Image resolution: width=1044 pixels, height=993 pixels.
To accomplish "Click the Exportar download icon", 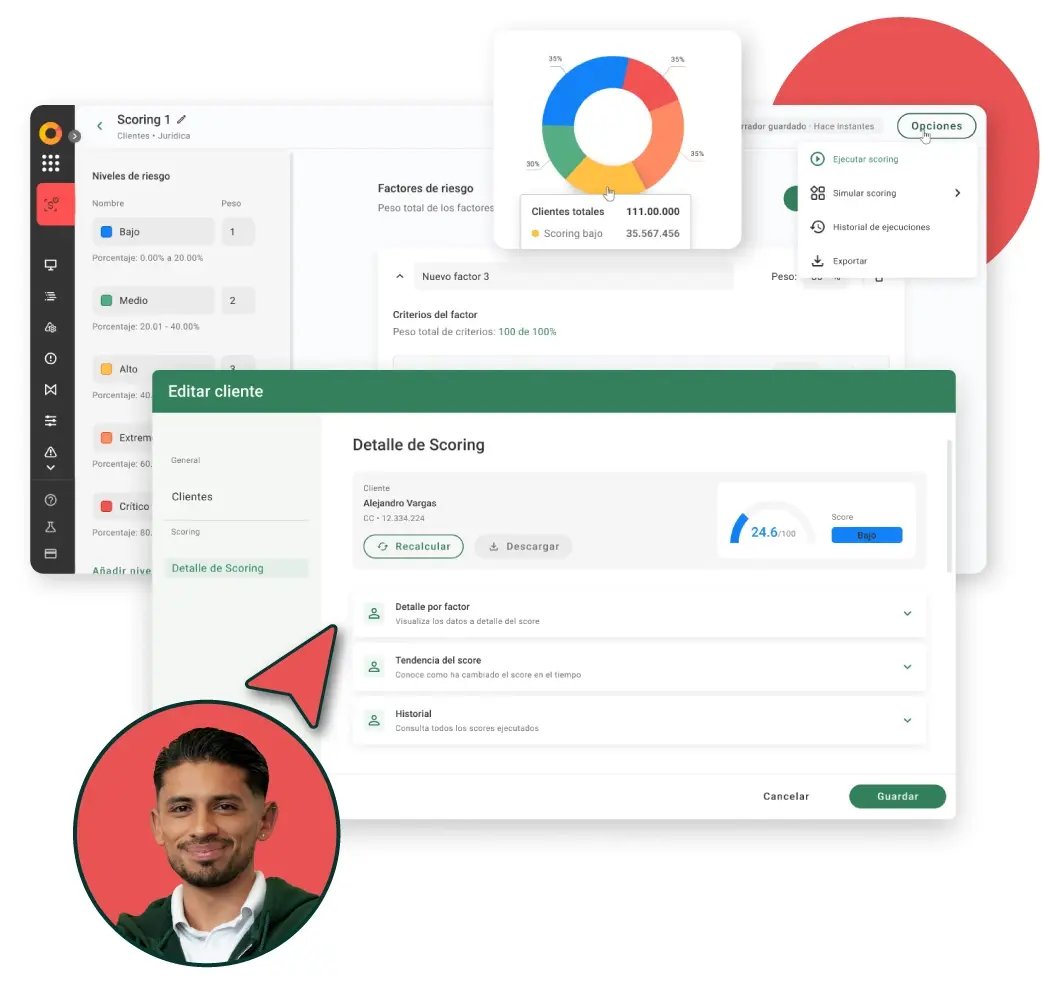I will click(x=818, y=261).
